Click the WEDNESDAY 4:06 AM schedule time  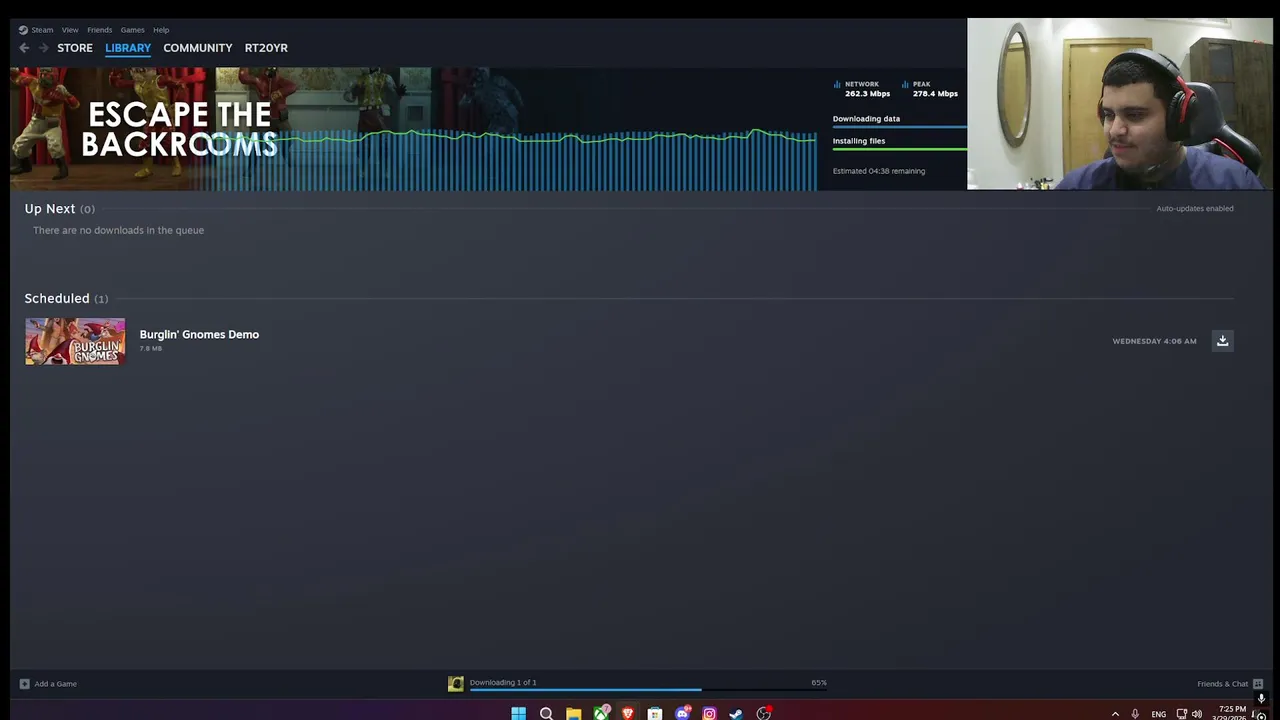tap(1154, 341)
